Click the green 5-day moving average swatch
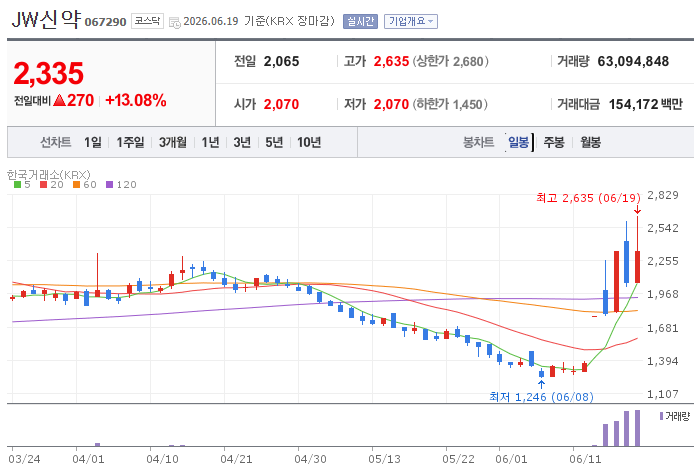This screenshot has width=694, height=472. pyautogui.click(x=17, y=185)
